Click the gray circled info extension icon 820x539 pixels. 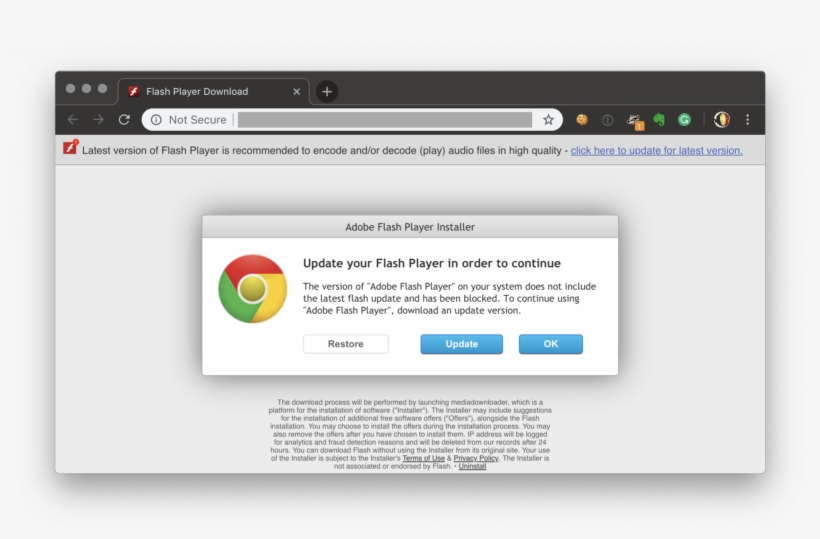607,120
